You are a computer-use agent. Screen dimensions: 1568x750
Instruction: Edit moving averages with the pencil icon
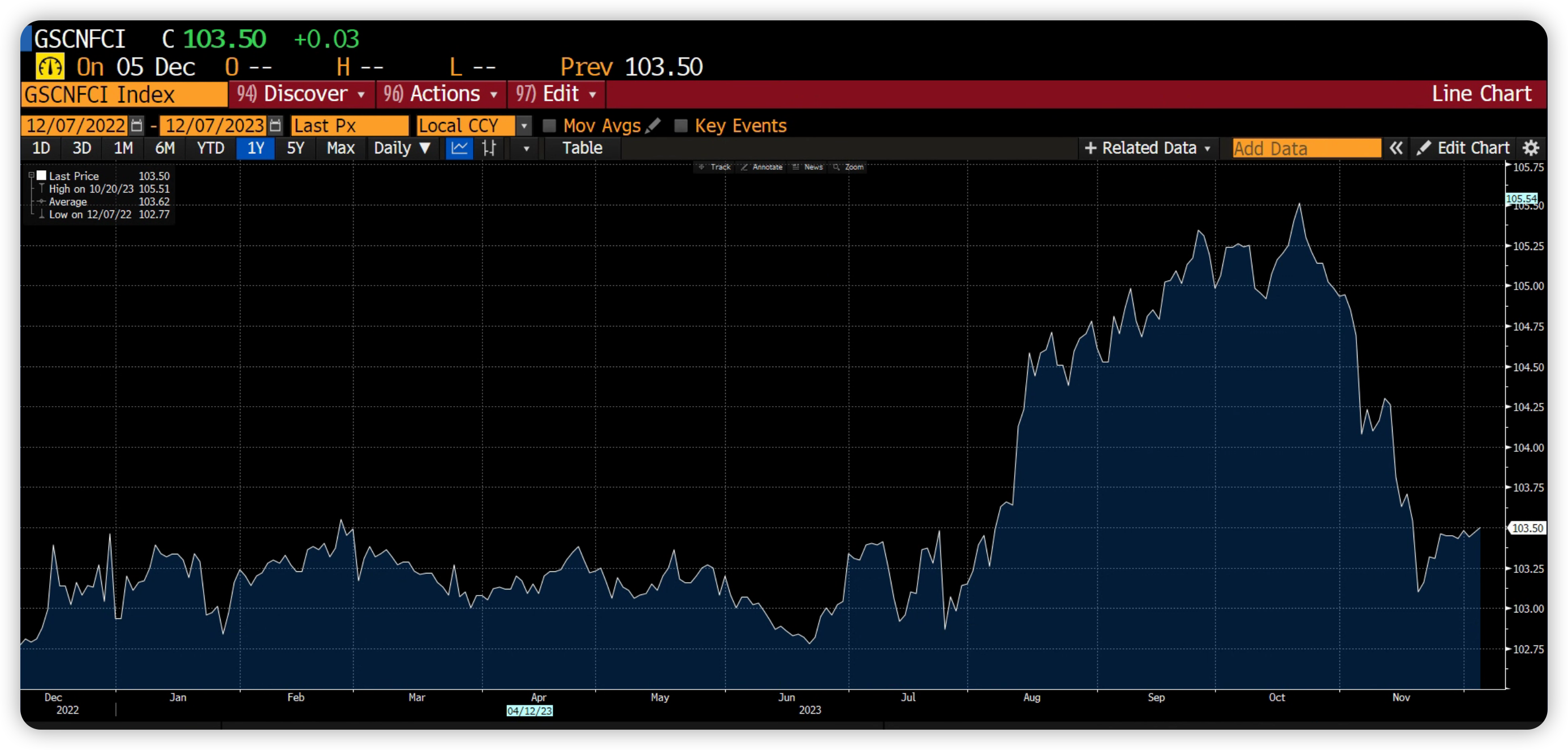point(653,126)
